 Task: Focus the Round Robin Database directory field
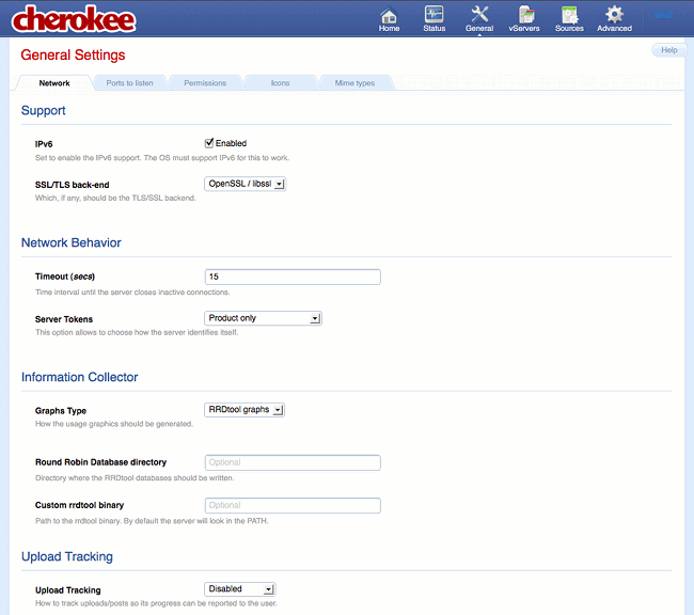click(292, 463)
